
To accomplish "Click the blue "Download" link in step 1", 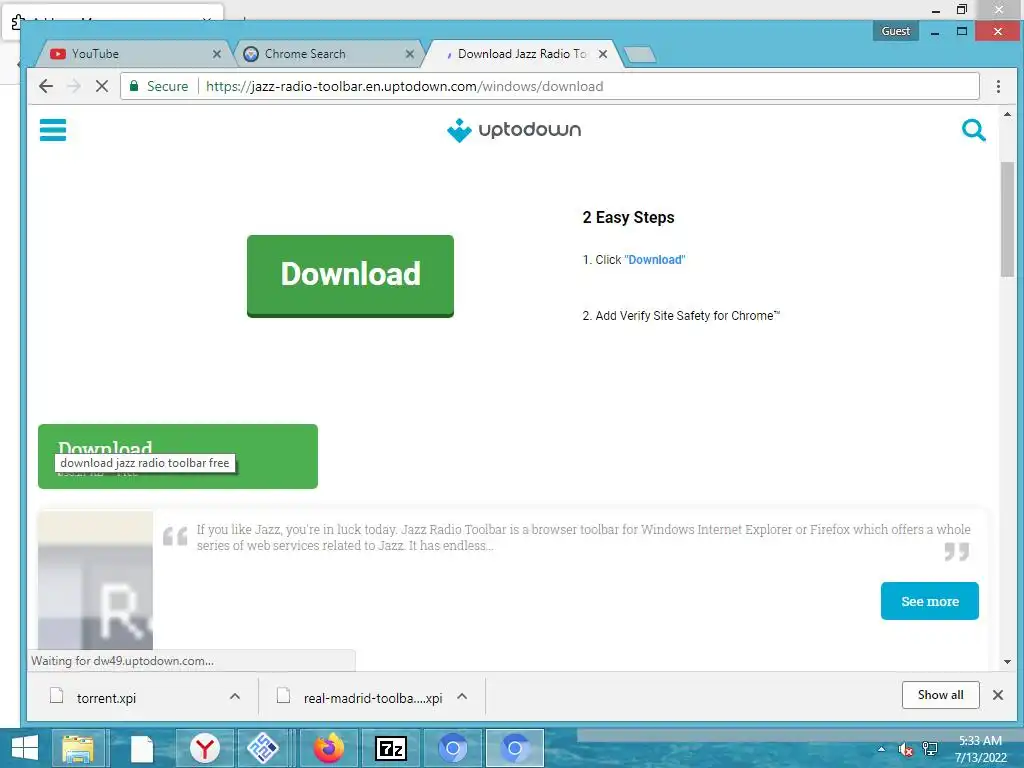I will coord(654,260).
